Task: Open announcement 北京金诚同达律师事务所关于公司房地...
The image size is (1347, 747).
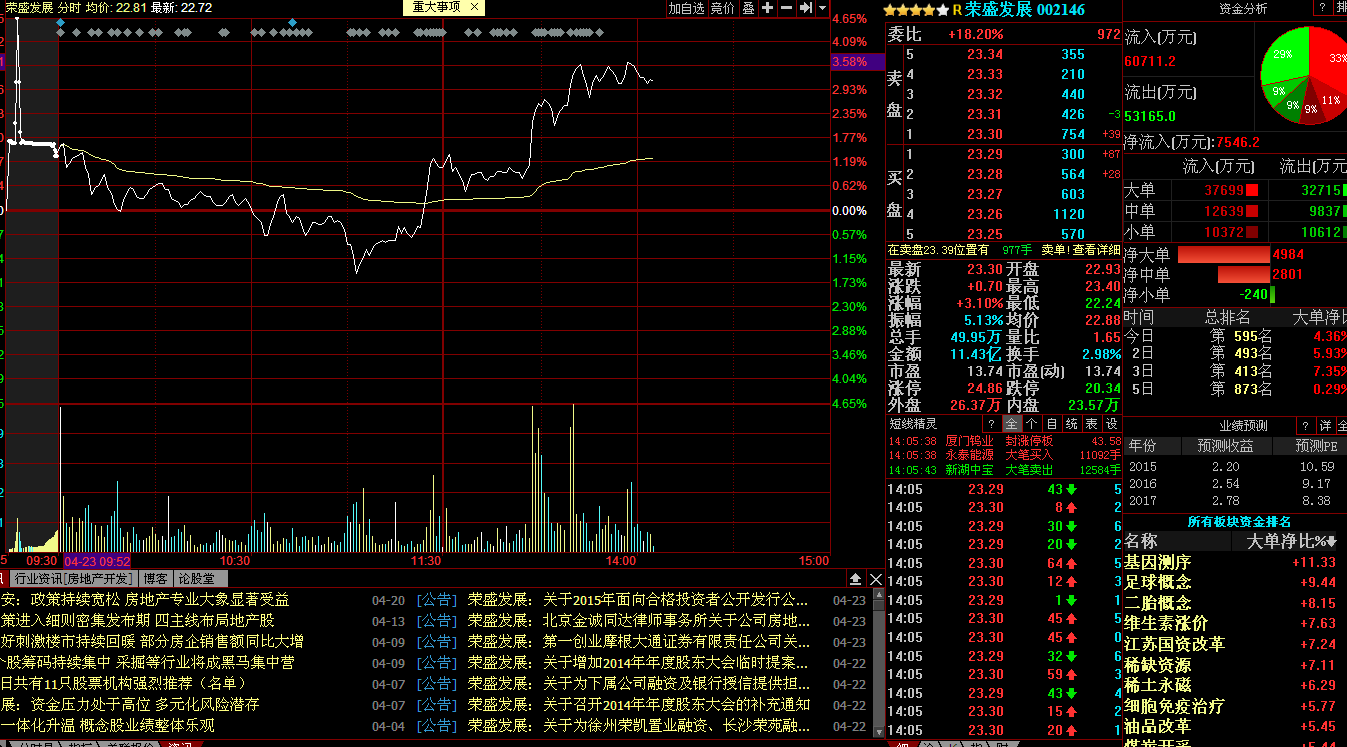Action: point(676,621)
